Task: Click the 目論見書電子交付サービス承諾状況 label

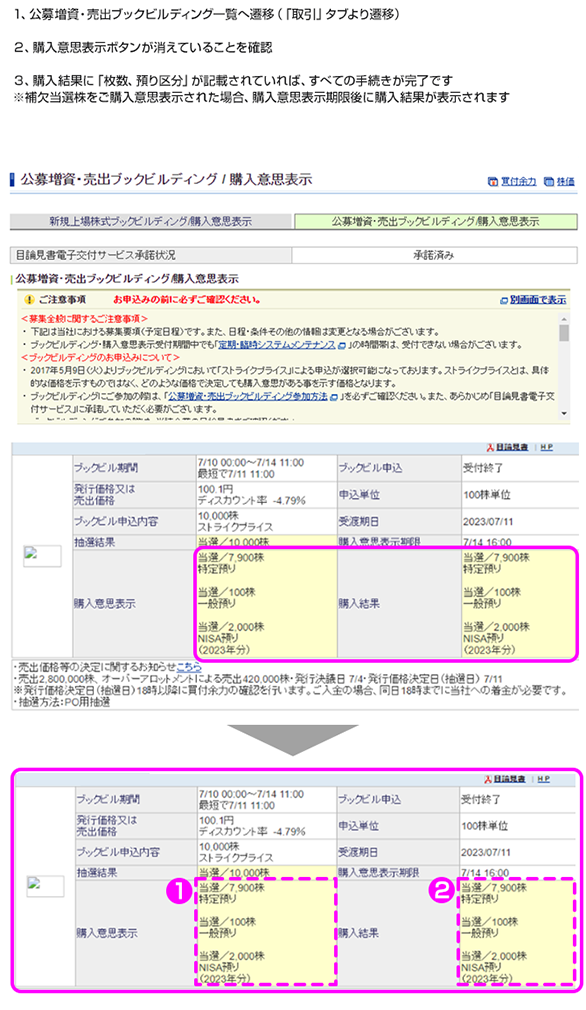Action: pos(96,255)
